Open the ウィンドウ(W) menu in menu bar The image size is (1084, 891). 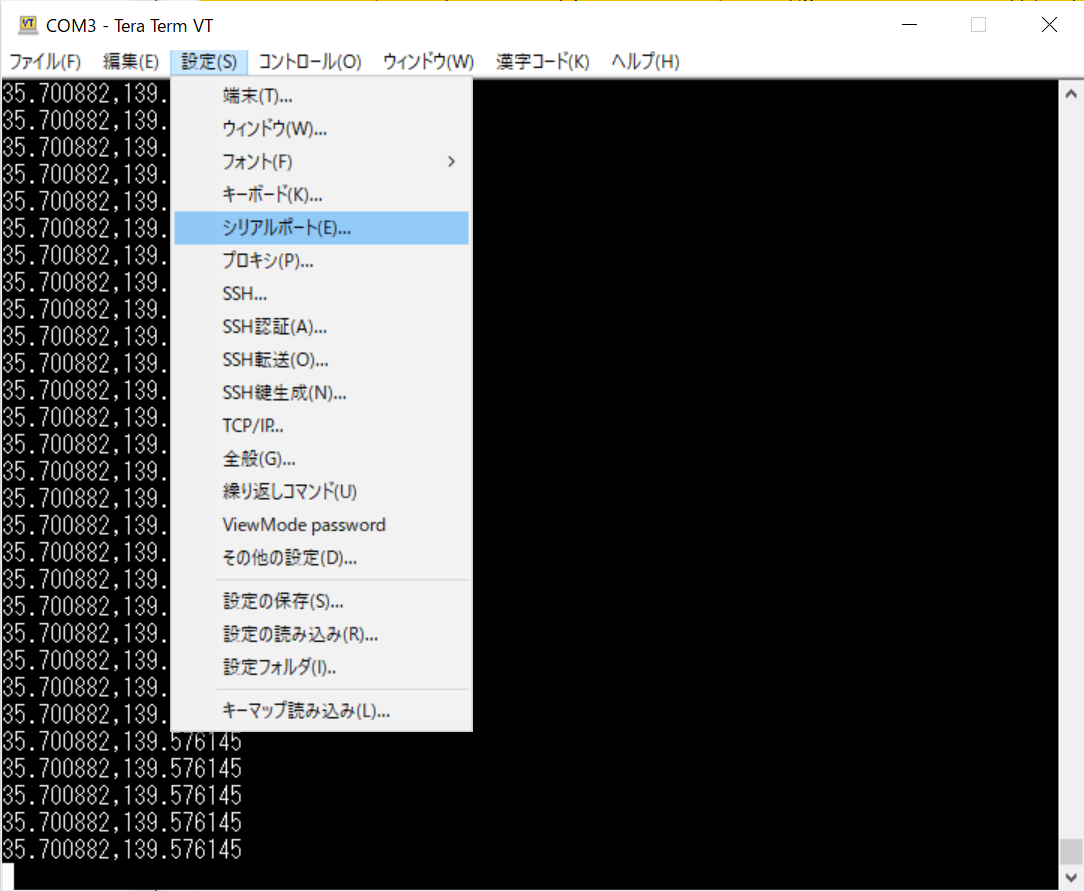pos(428,62)
